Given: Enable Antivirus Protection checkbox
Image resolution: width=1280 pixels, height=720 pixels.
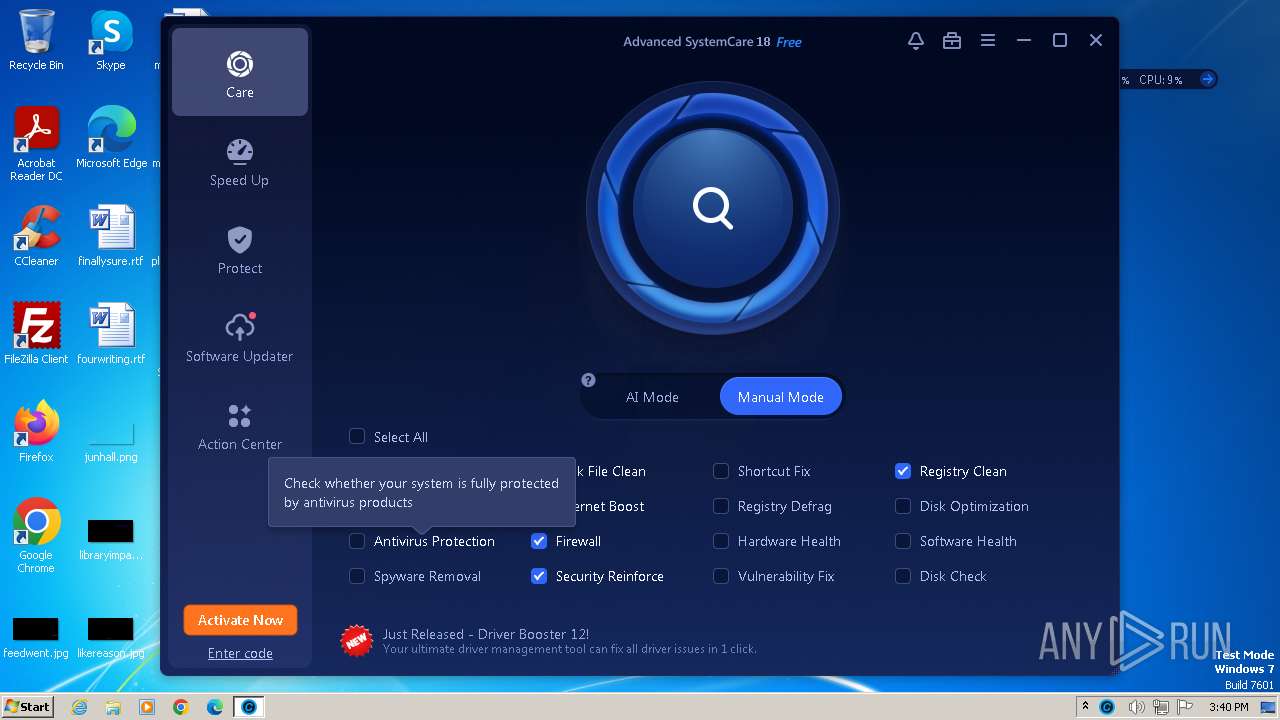Looking at the screenshot, I should 357,541.
